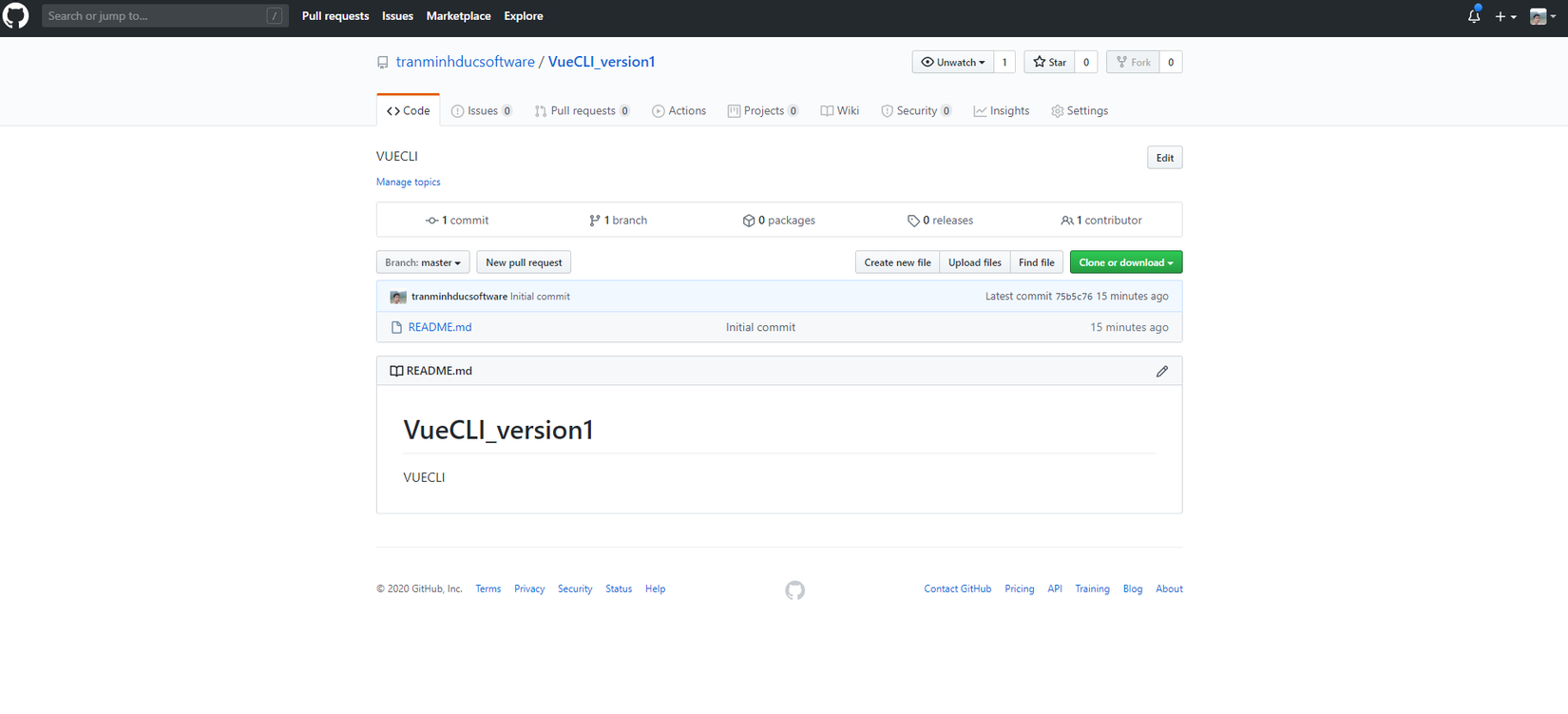Image resolution: width=1568 pixels, height=714 pixels.
Task: Open the tranminhducsoftware owner profile link
Action: point(466,62)
